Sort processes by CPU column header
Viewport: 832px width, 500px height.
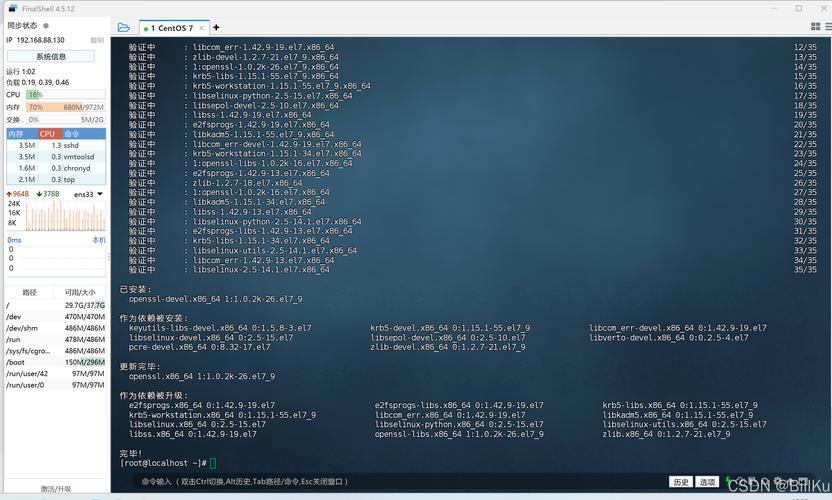point(47,133)
